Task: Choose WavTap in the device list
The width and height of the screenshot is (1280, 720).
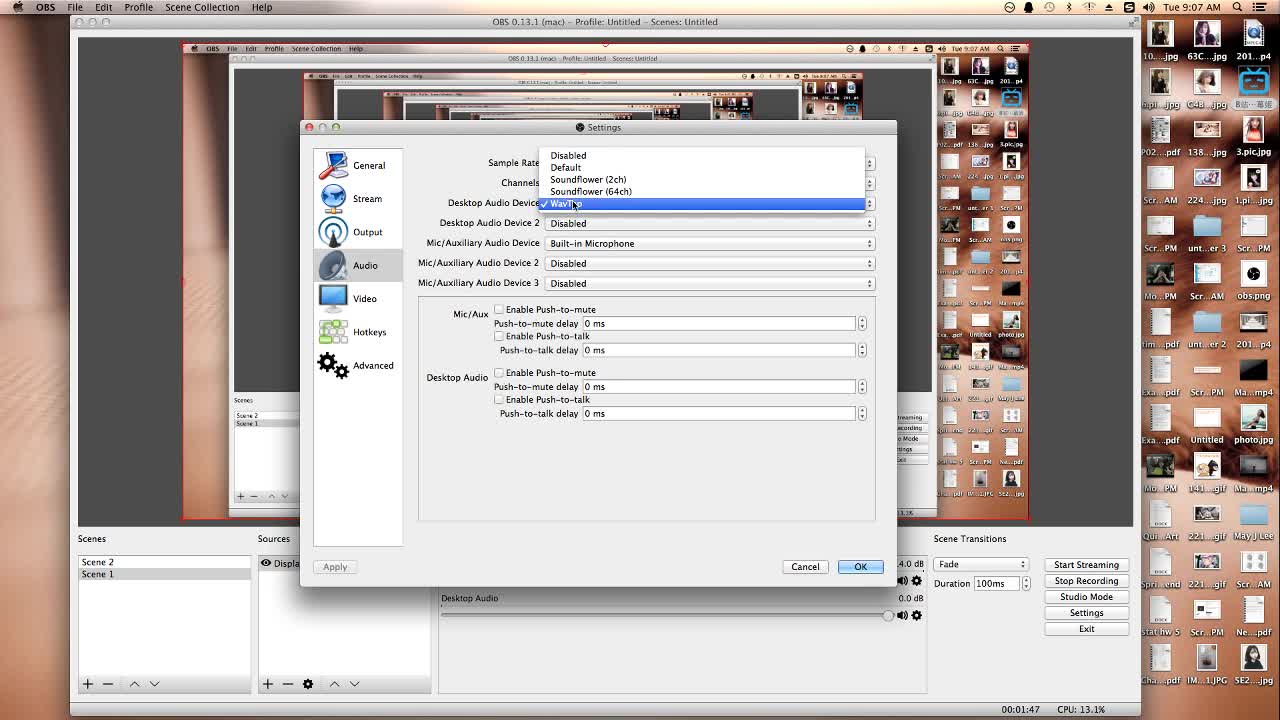Action: point(702,204)
